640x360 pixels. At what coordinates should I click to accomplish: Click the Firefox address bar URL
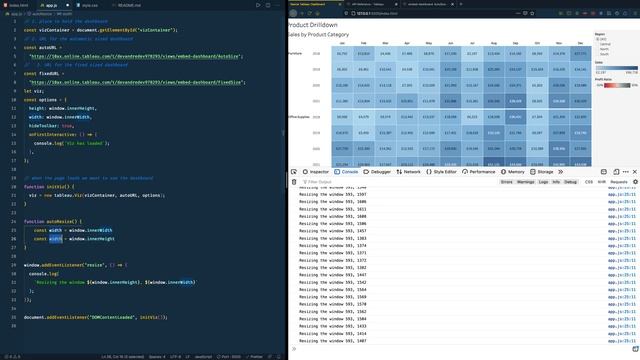378,13
